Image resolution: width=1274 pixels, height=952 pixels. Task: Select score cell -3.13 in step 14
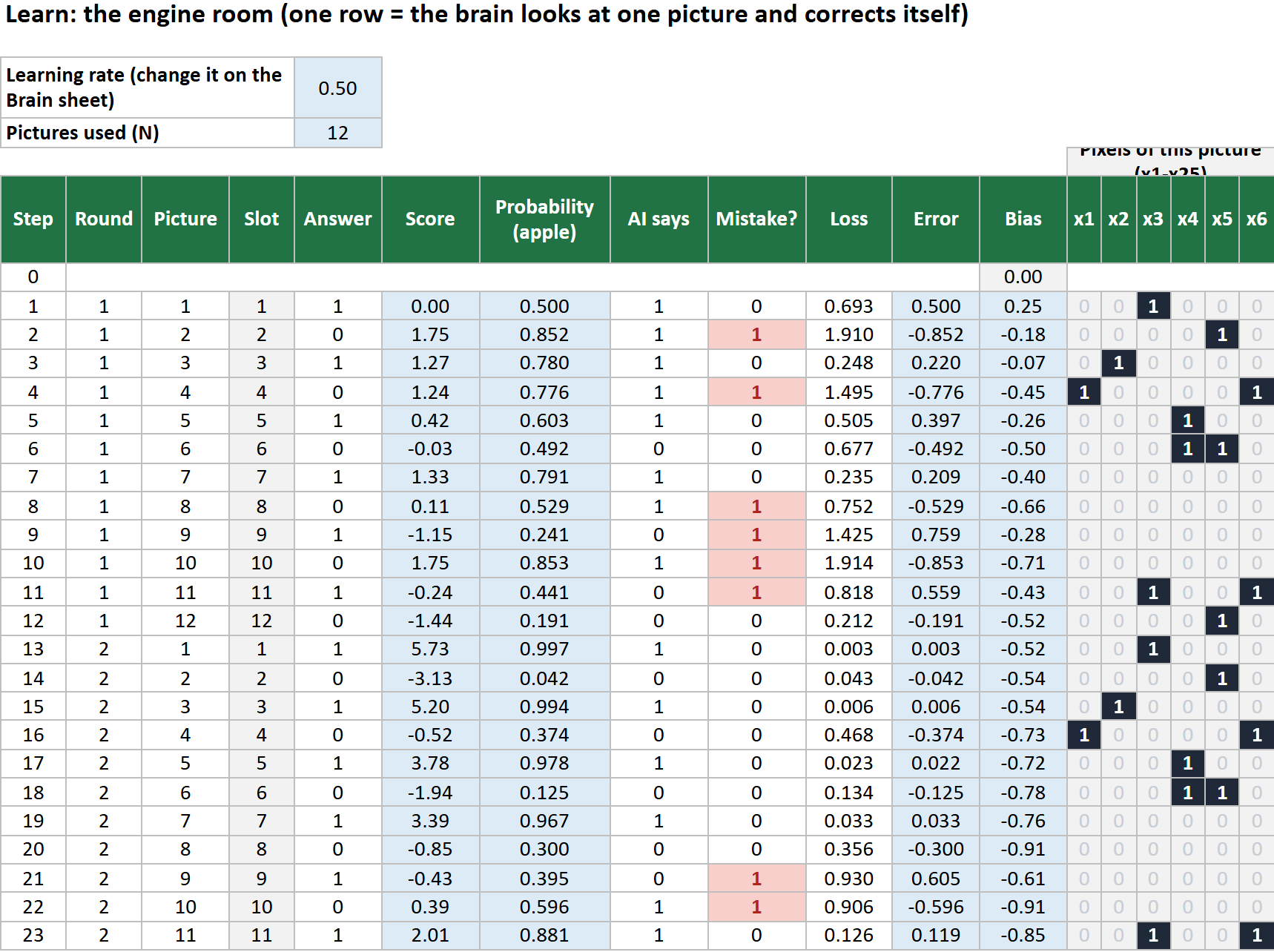click(x=431, y=679)
